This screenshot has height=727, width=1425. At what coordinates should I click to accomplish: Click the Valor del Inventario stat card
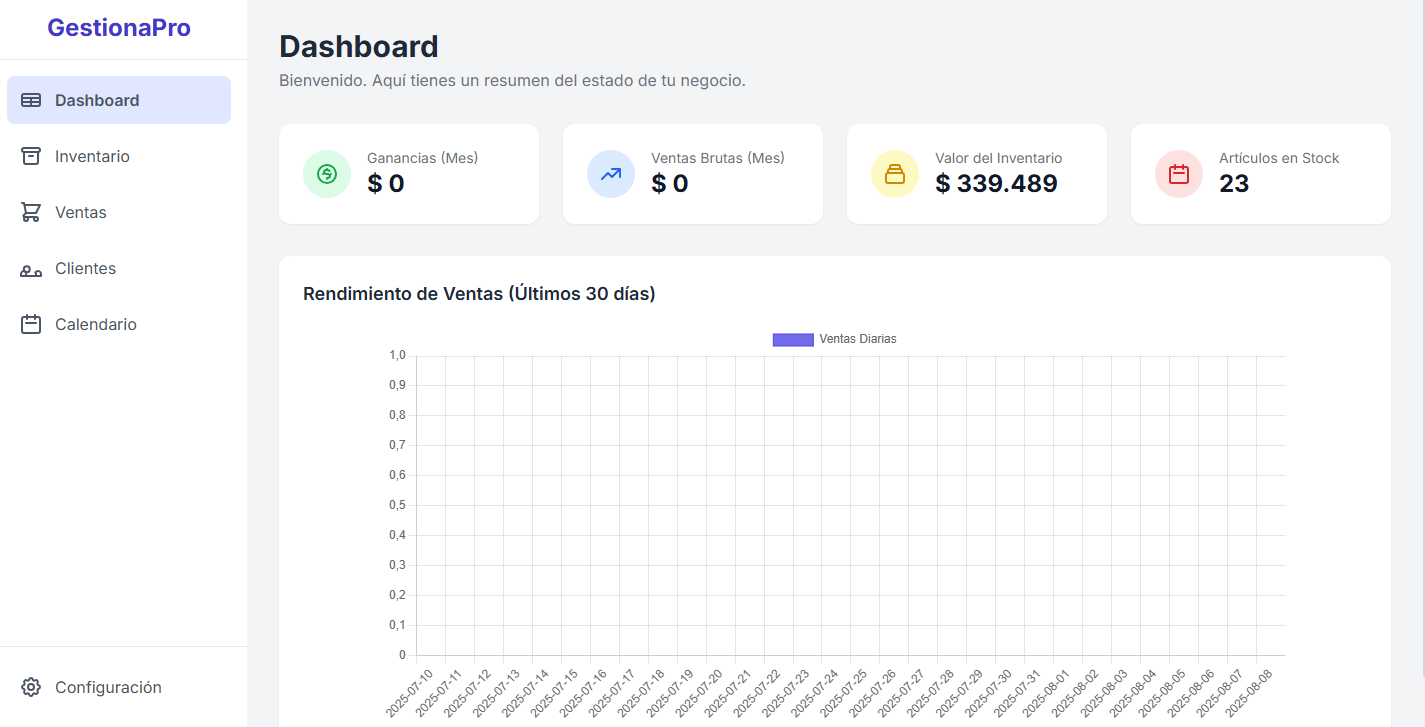coord(977,173)
